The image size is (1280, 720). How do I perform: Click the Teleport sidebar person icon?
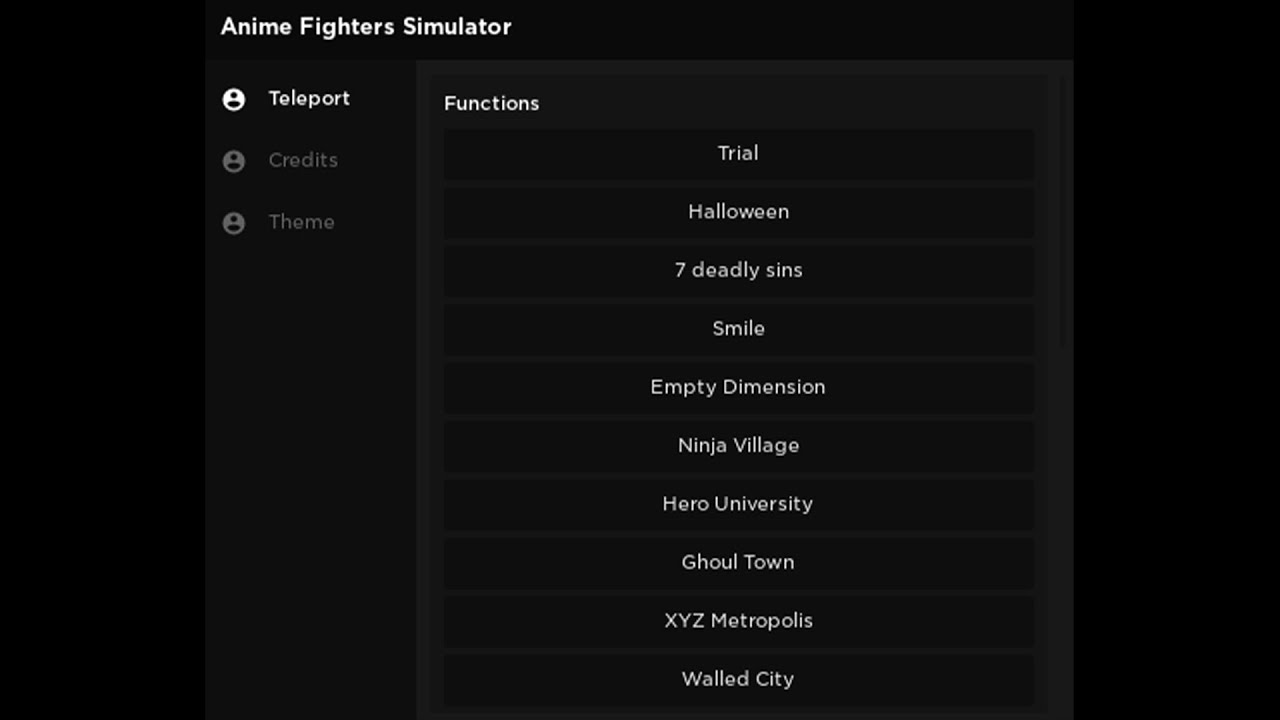pyautogui.click(x=234, y=99)
